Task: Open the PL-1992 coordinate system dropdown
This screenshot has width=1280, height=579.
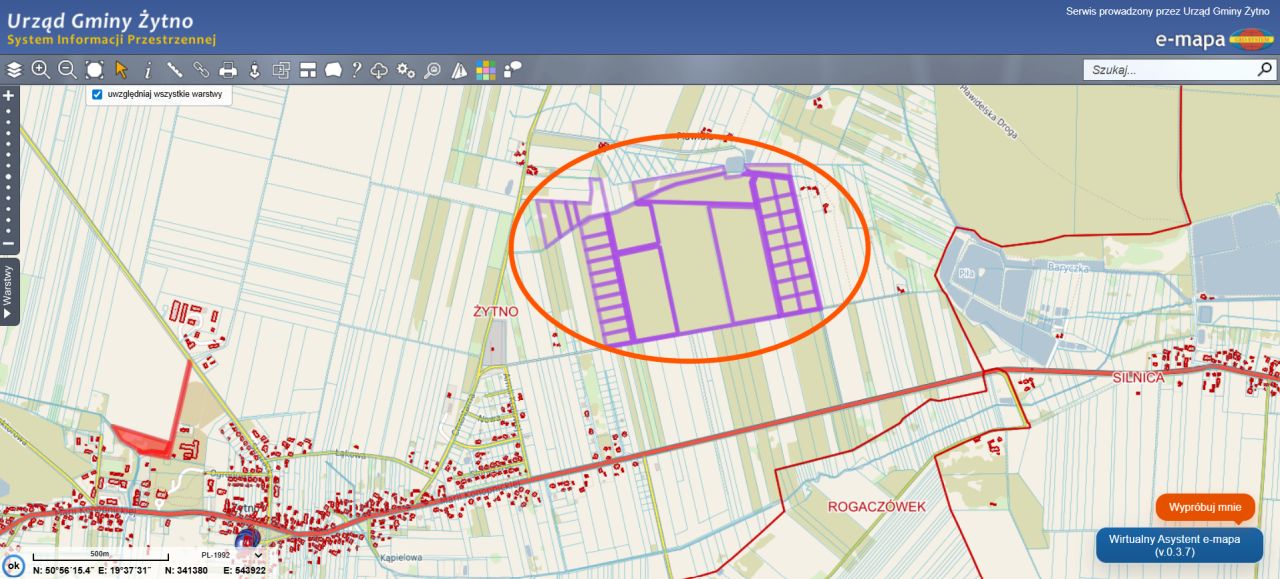Action: pos(231,554)
